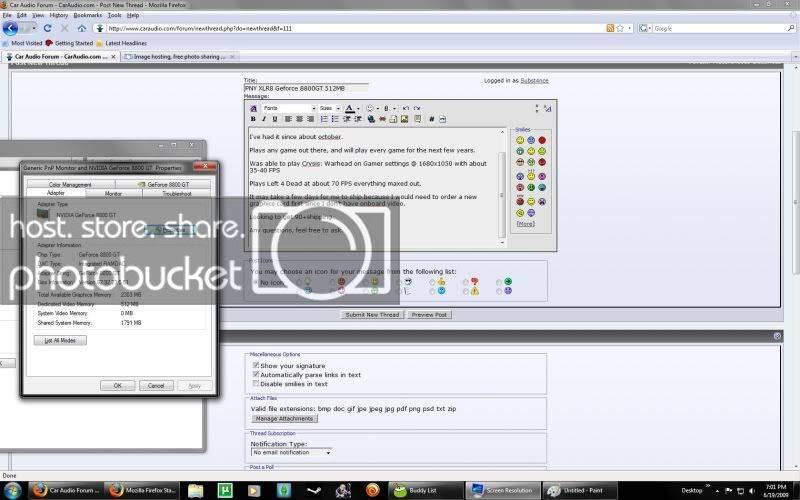Reload the page with refresh icon
The height and width of the screenshot is (500, 800).
point(47,29)
